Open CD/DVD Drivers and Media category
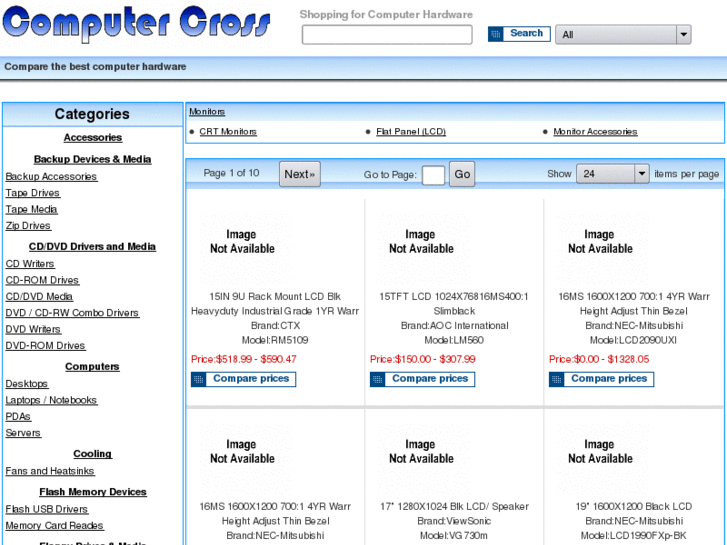727x545 pixels. pos(92,247)
